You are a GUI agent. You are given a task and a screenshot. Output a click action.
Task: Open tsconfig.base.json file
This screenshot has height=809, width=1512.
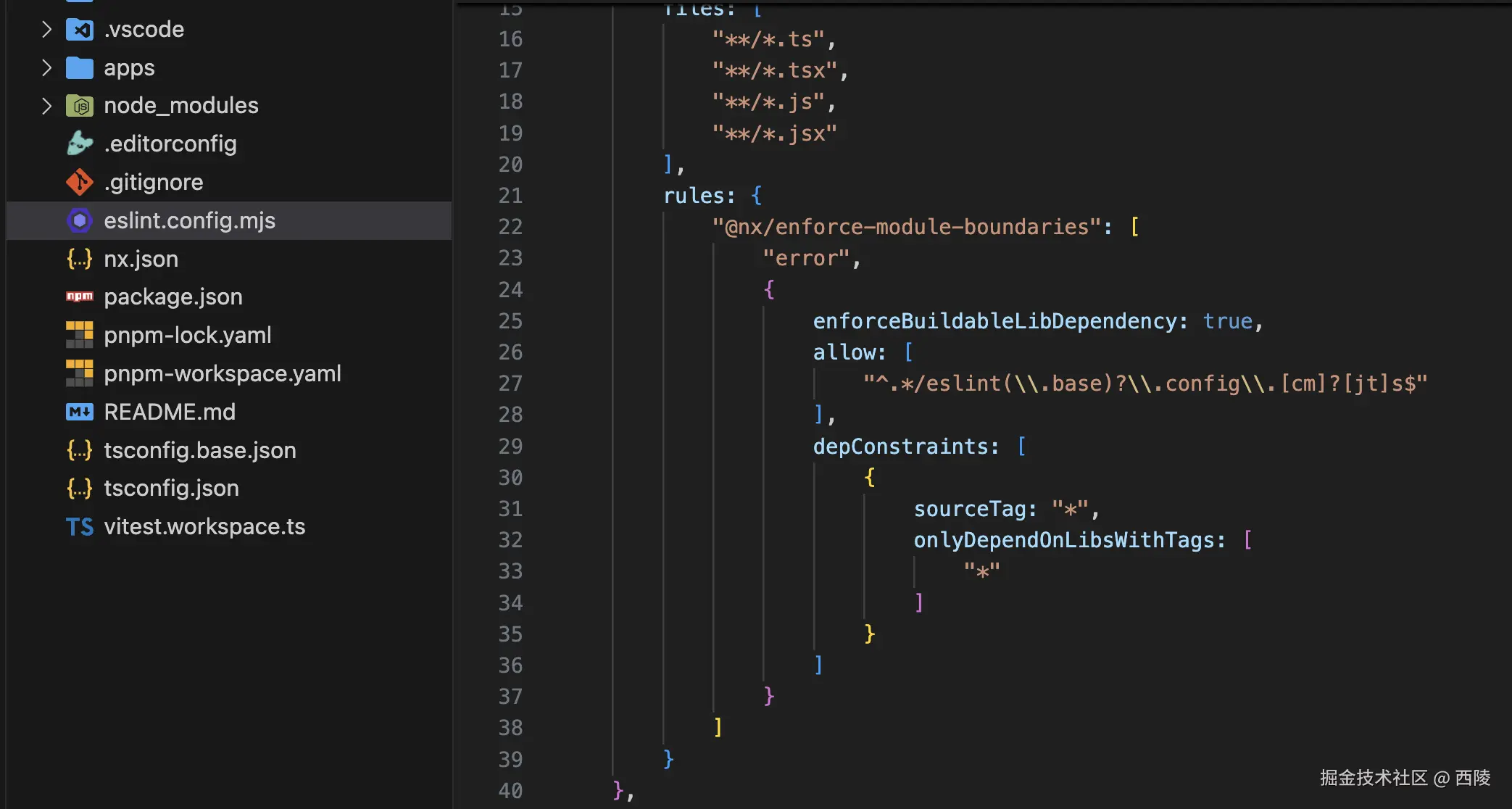click(x=200, y=450)
